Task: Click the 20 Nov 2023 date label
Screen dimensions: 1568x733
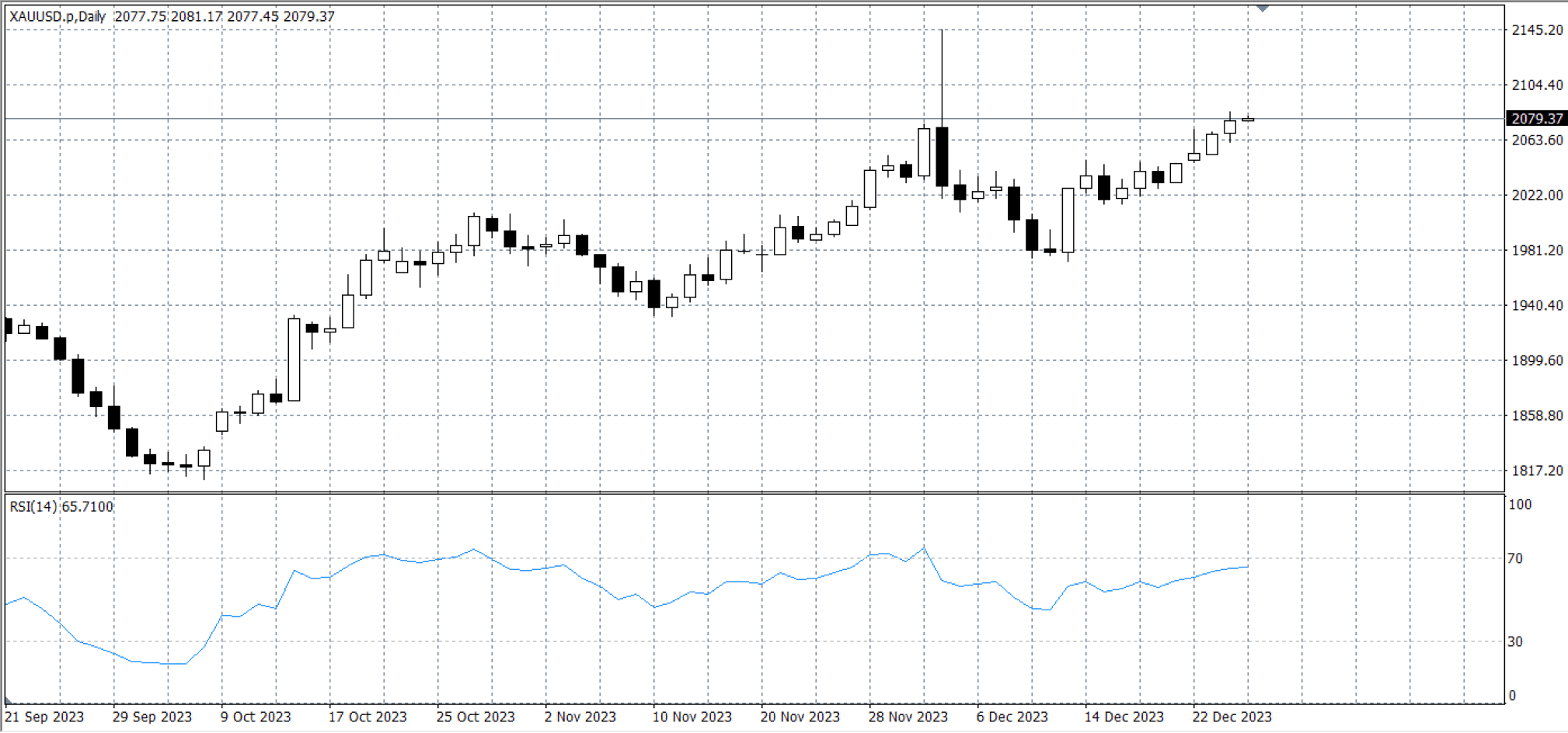Action: [800, 717]
